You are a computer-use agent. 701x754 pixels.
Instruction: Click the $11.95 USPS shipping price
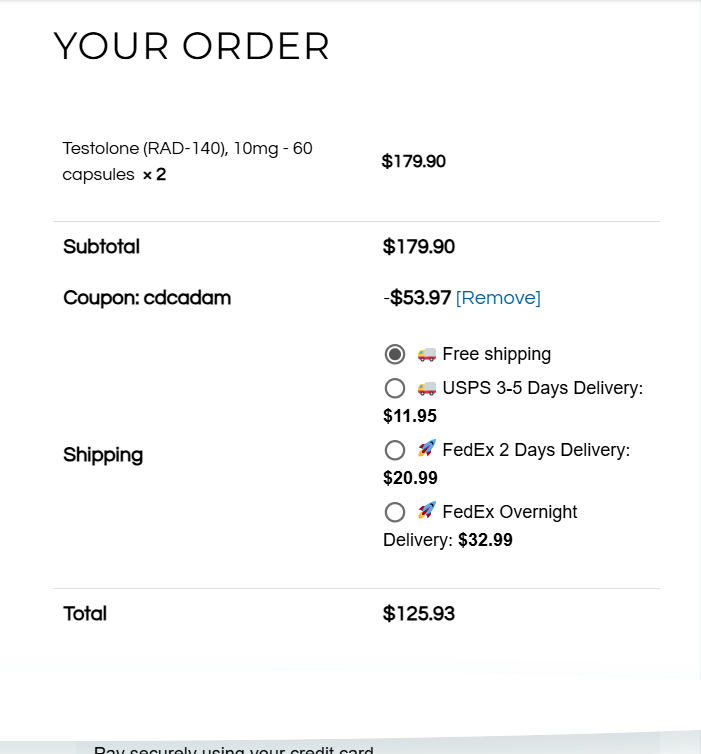coord(410,416)
